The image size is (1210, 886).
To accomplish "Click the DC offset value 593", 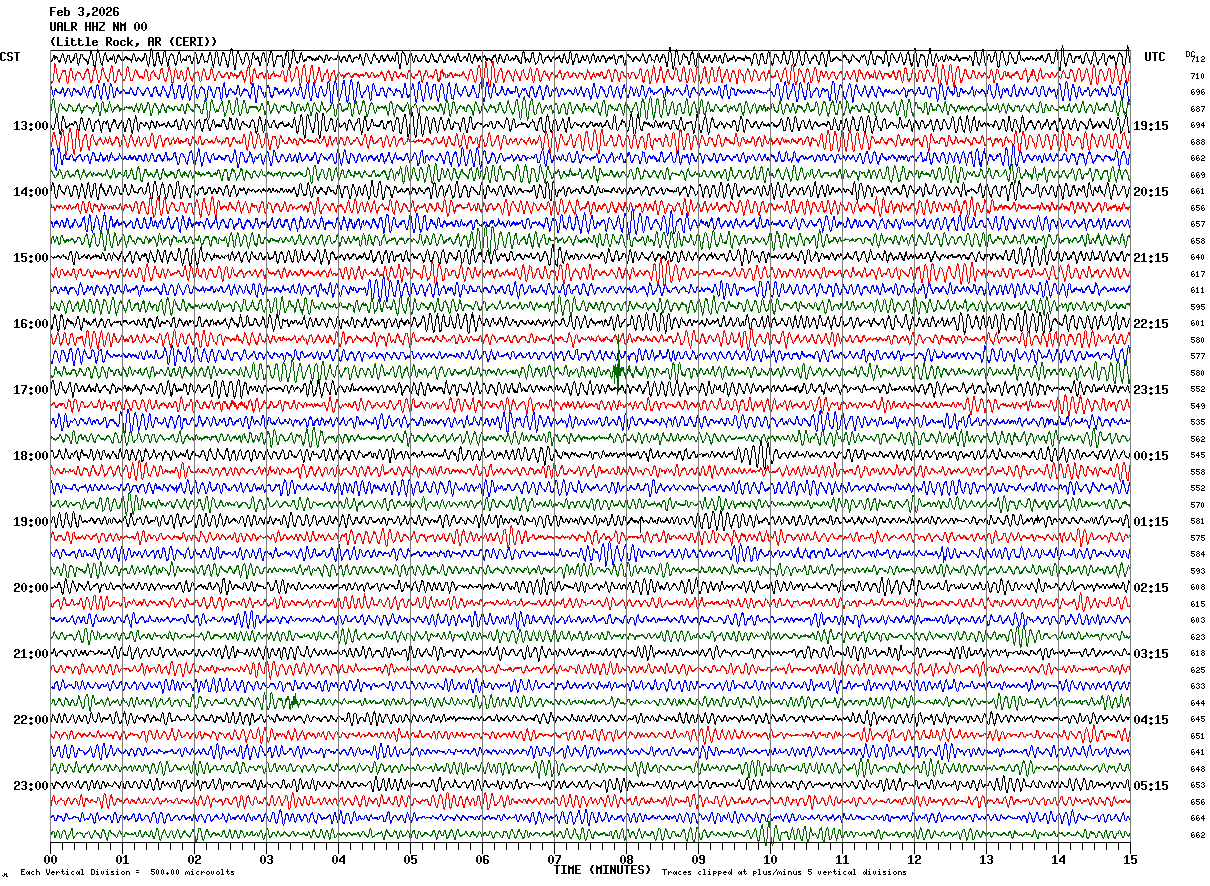I will [1198, 571].
